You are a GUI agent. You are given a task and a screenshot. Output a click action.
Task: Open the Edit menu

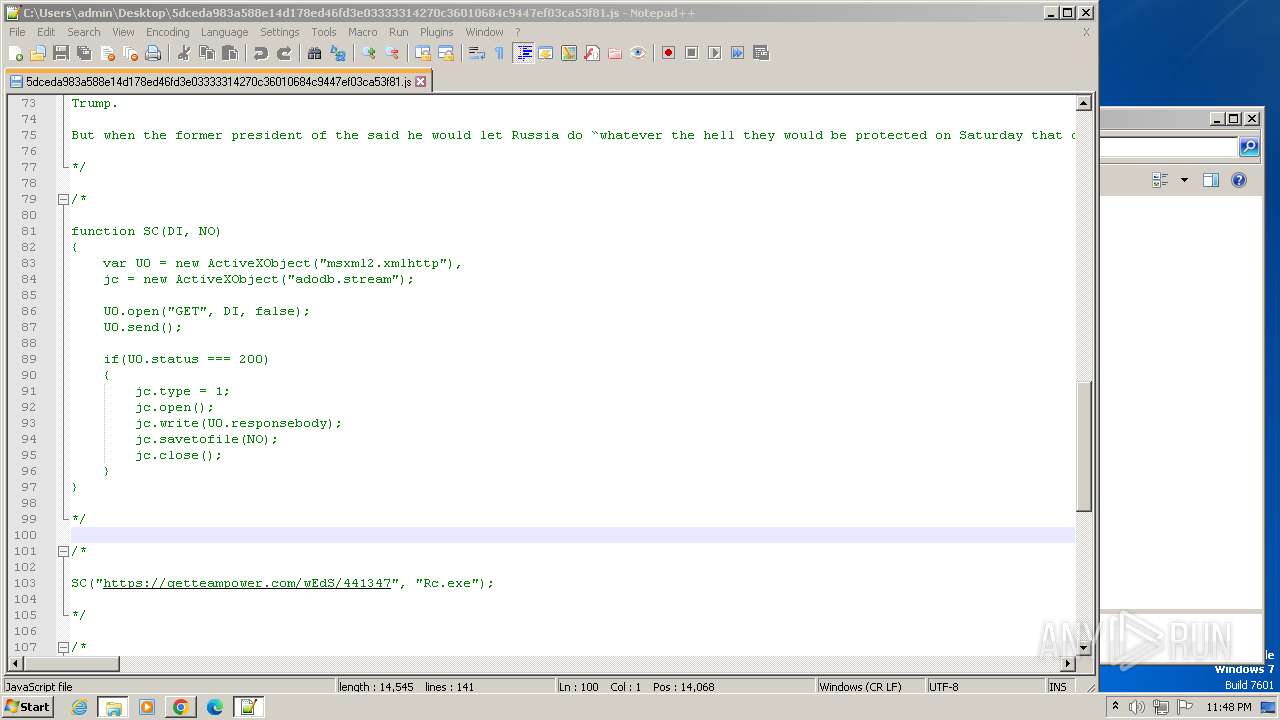[x=46, y=32]
